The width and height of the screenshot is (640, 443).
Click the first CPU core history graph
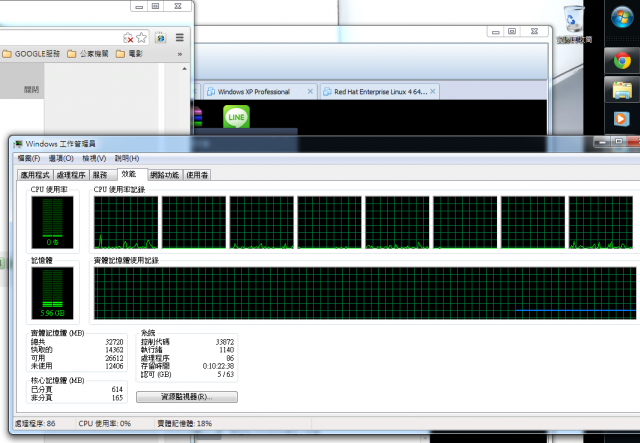[x=126, y=222]
